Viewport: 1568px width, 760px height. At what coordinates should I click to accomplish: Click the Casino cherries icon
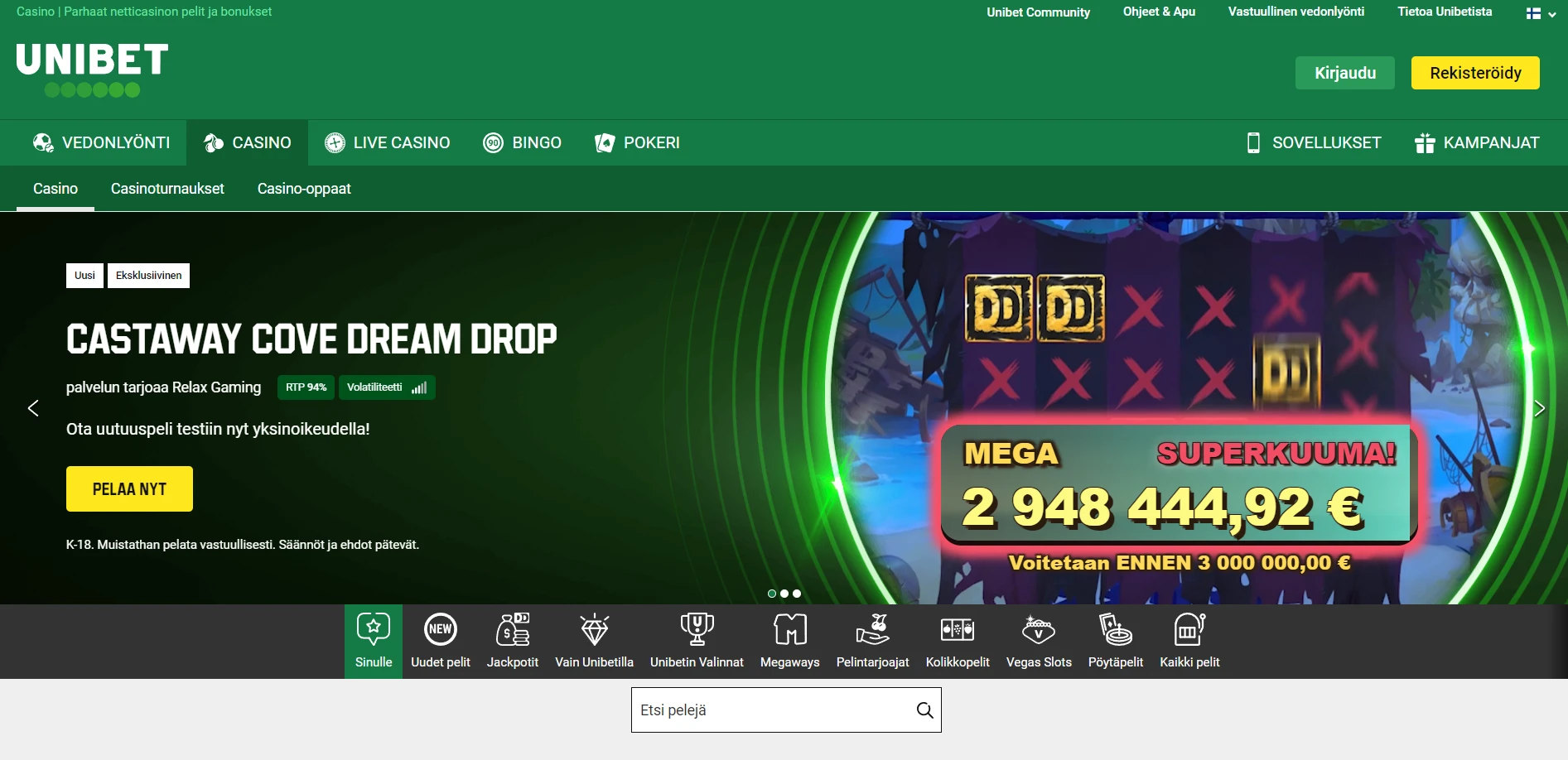tap(214, 142)
